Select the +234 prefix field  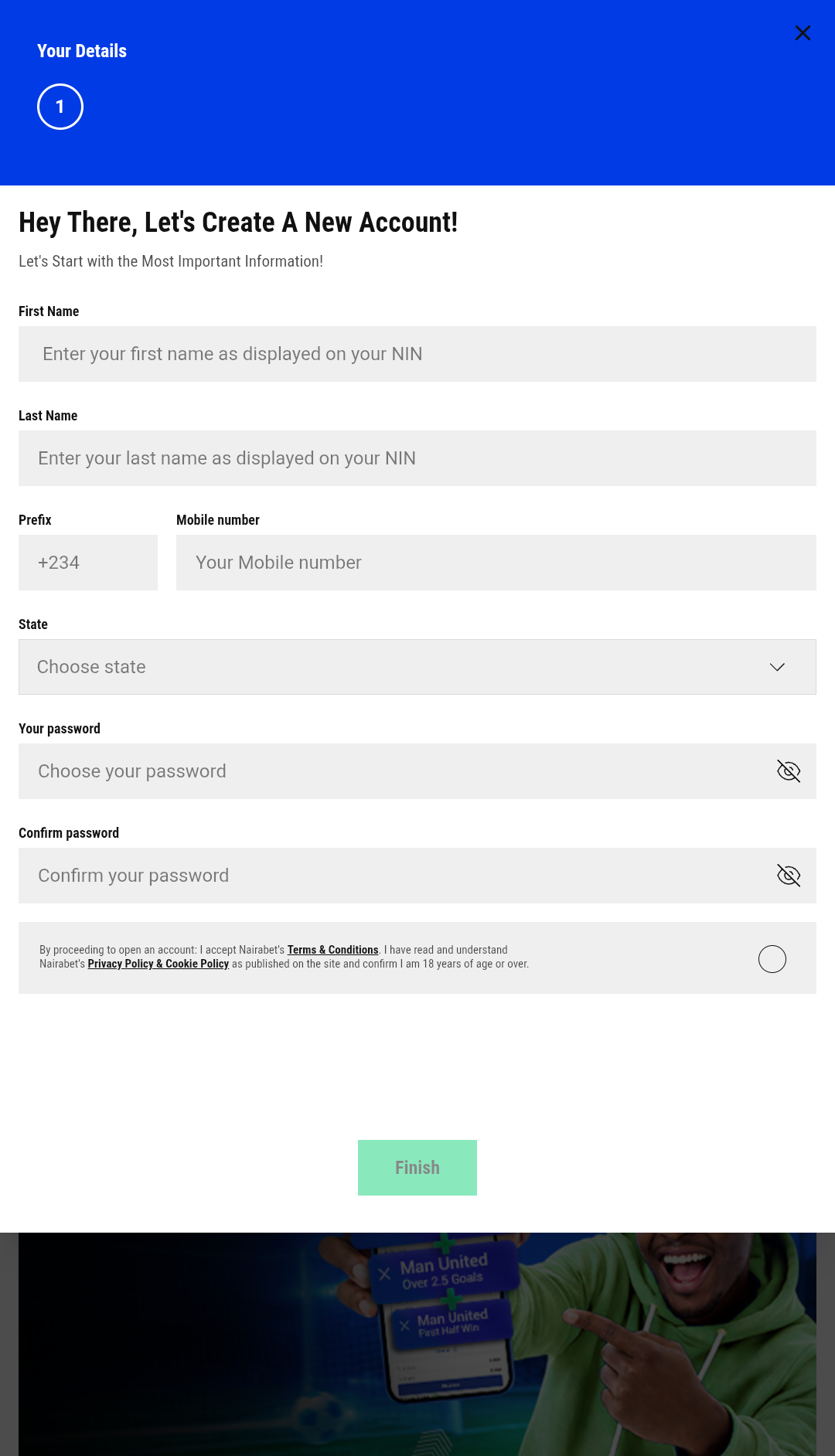click(87, 562)
